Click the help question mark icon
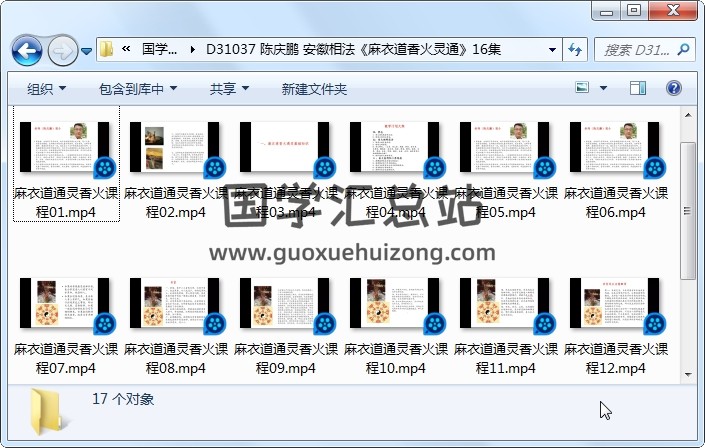705x448 pixels. 673,89
